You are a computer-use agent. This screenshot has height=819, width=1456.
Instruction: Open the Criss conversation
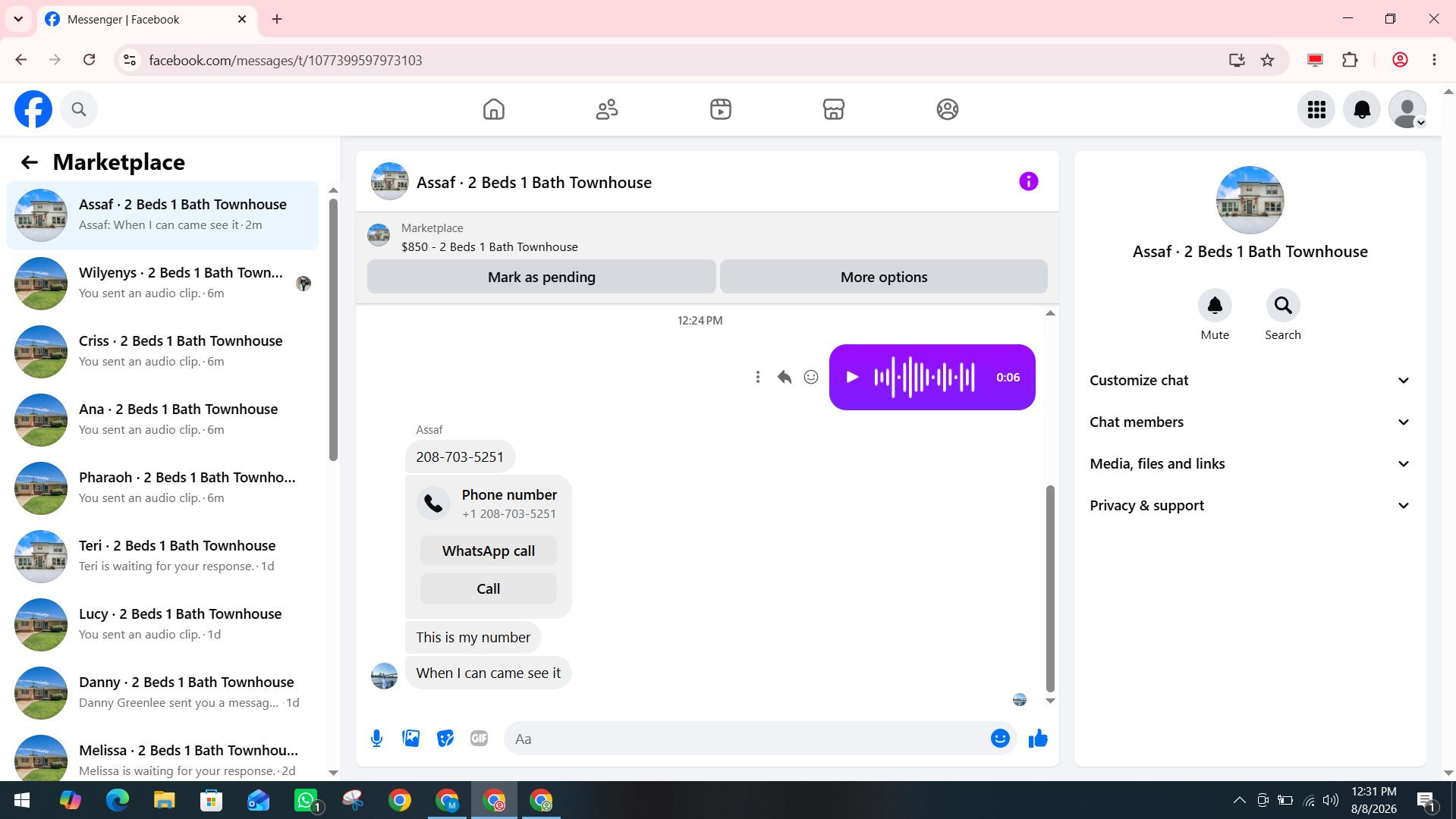click(x=162, y=352)
